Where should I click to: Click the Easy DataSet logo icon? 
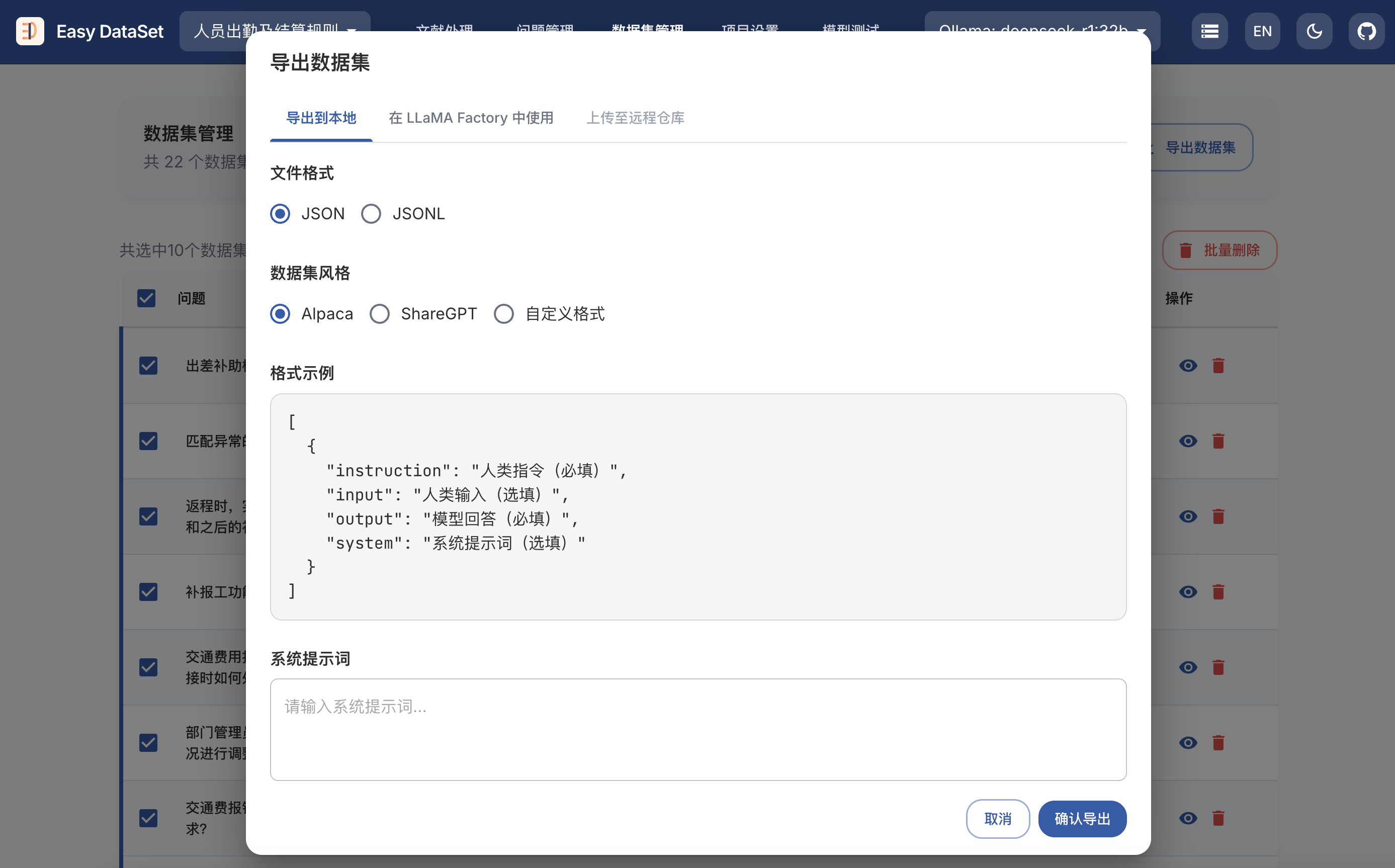click(30, 31)
